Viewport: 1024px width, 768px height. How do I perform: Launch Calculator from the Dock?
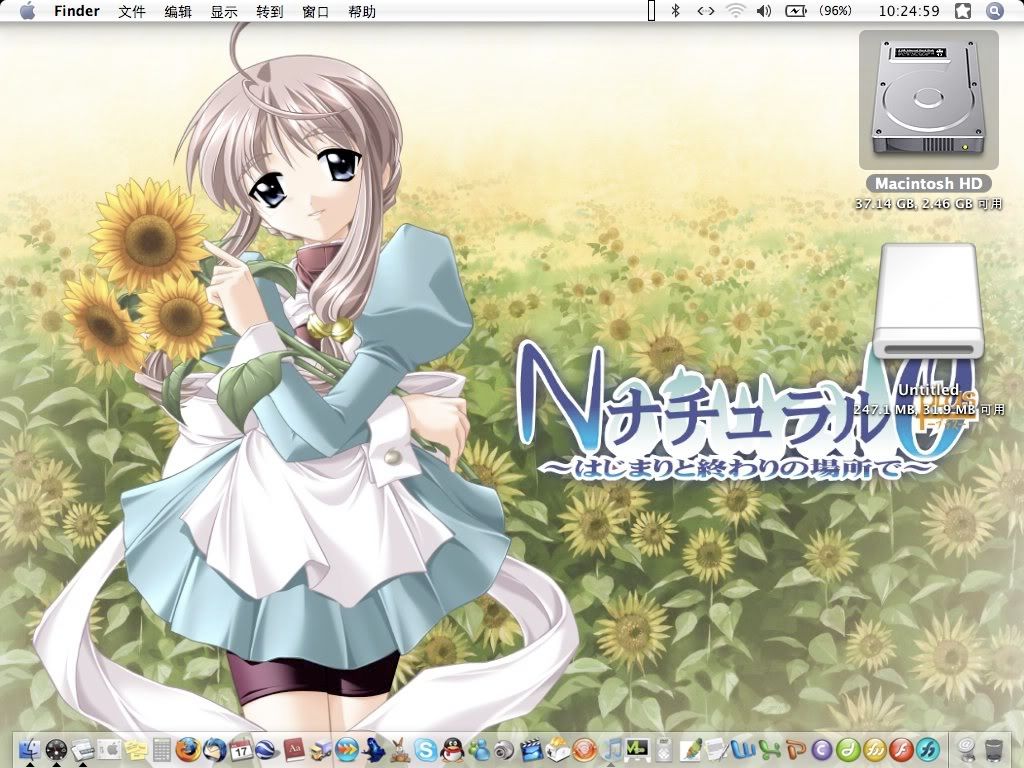coord(162,750)
